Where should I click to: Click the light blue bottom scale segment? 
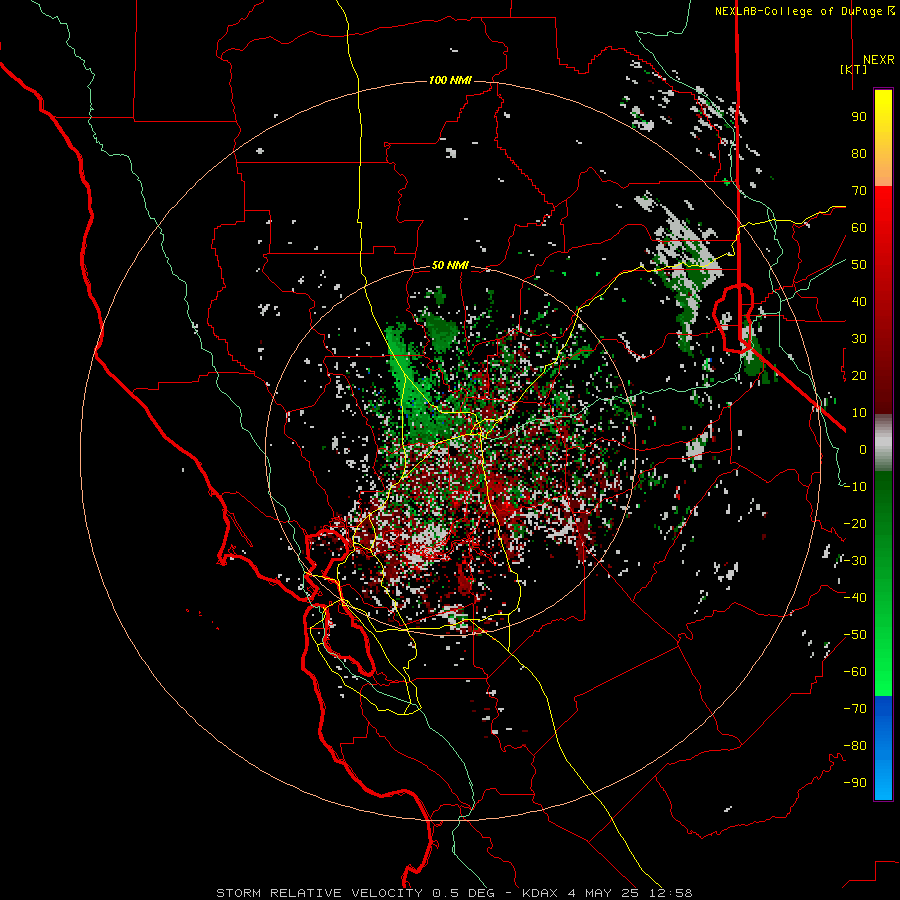click(883, 781)
